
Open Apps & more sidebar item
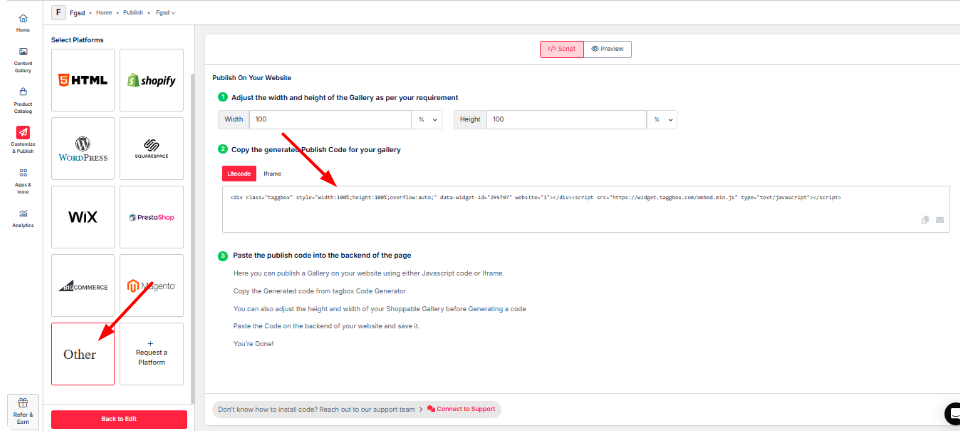click(23, 181)
